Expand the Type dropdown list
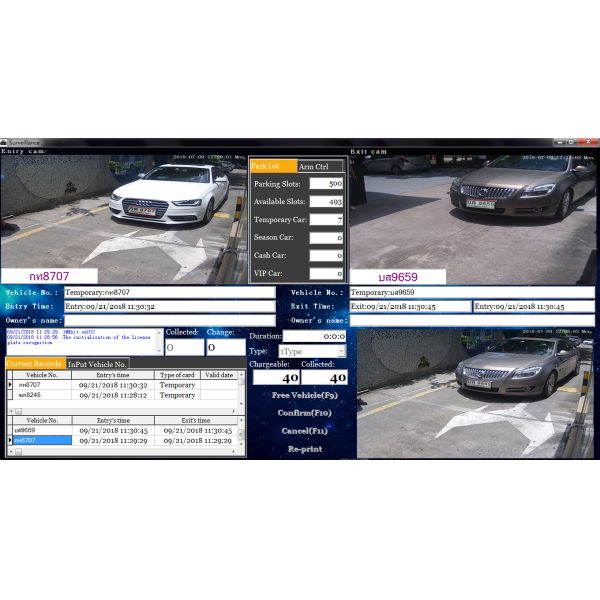The height and width of the screenshot is (600, 600). (341, 352)
